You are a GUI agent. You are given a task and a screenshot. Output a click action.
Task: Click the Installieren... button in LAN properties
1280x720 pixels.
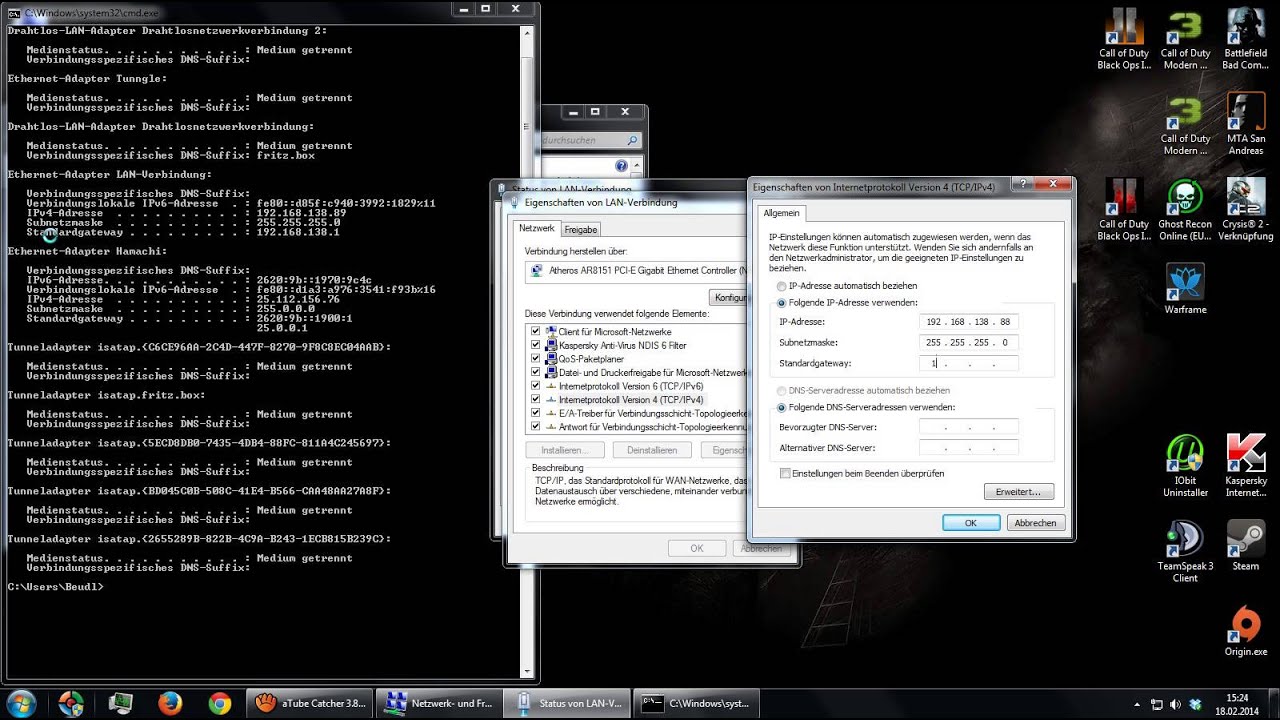click(566, 450)
